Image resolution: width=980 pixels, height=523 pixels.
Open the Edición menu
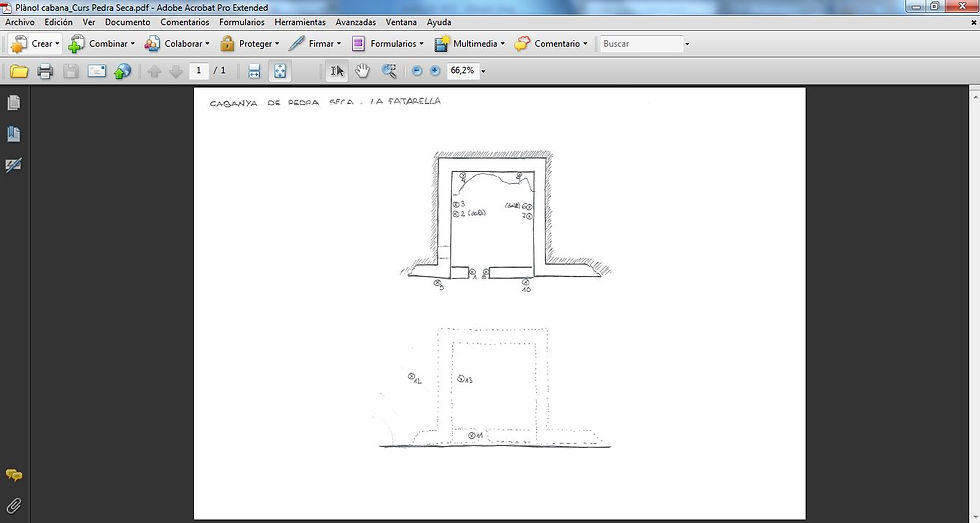pyautogui.click(x=58, y=22)
